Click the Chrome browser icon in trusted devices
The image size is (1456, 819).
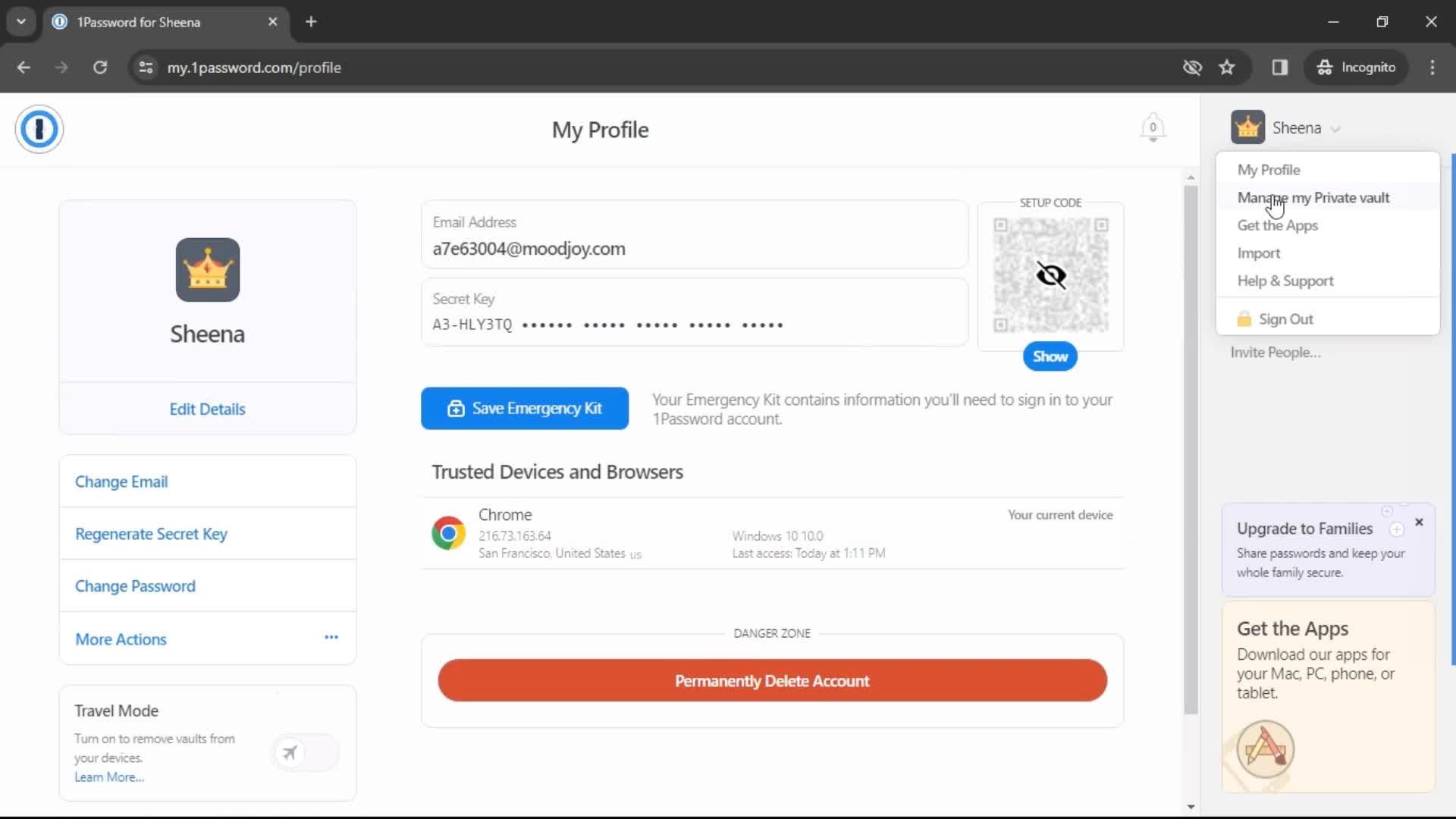pos(448,533)
